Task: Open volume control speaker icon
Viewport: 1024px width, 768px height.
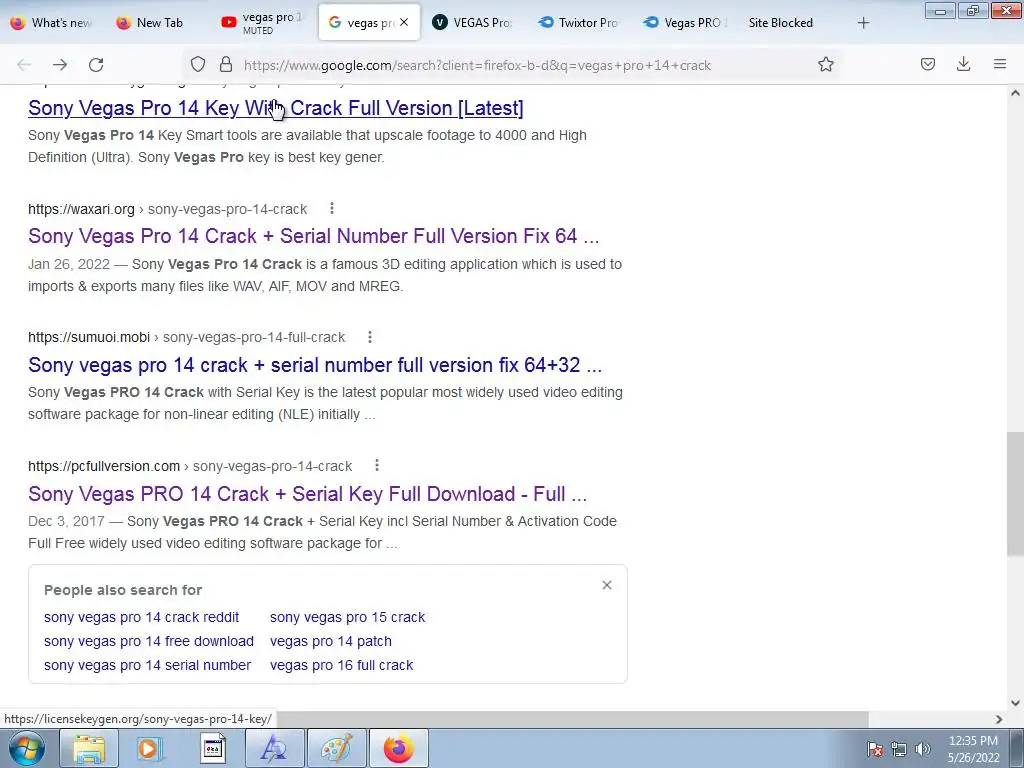Action: (923, 749)
